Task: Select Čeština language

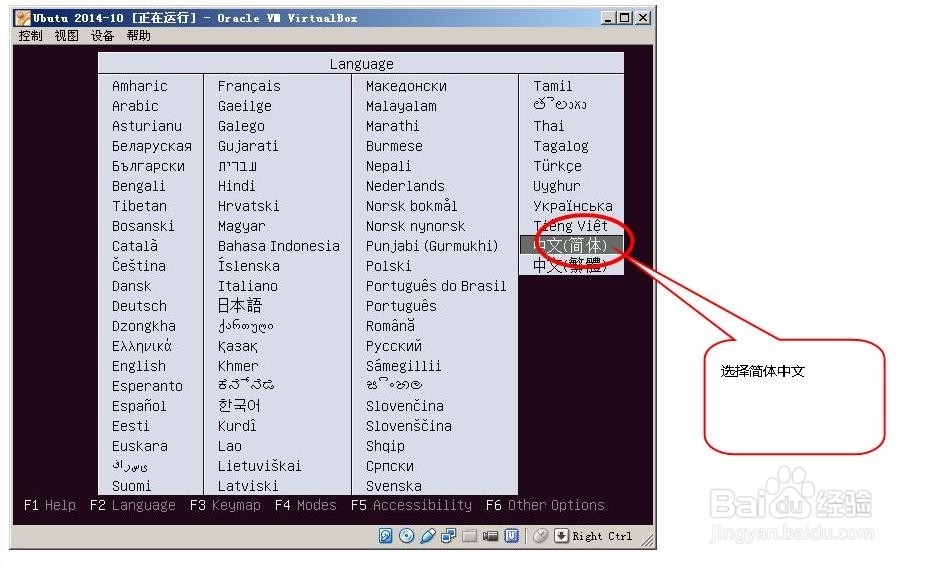Action: (139, 265)
